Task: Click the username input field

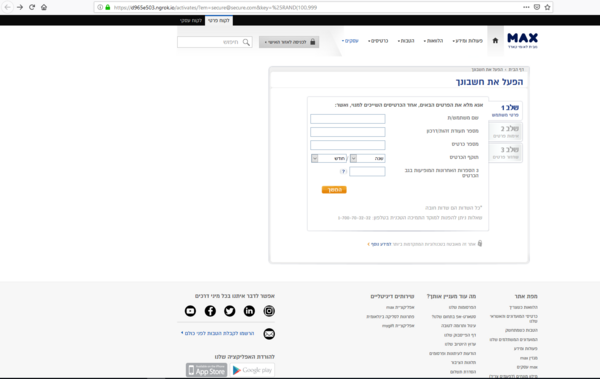Action: tap(348, 119)
